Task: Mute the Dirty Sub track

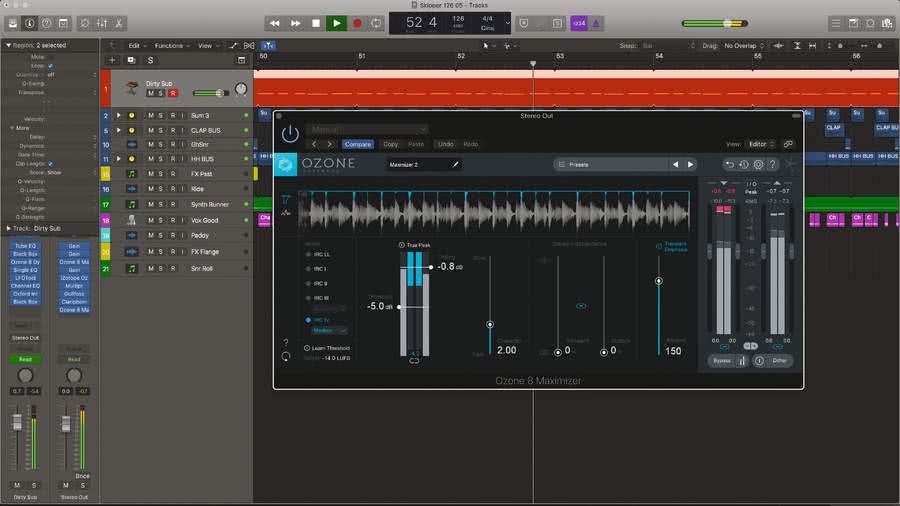Action: (150, 93)
